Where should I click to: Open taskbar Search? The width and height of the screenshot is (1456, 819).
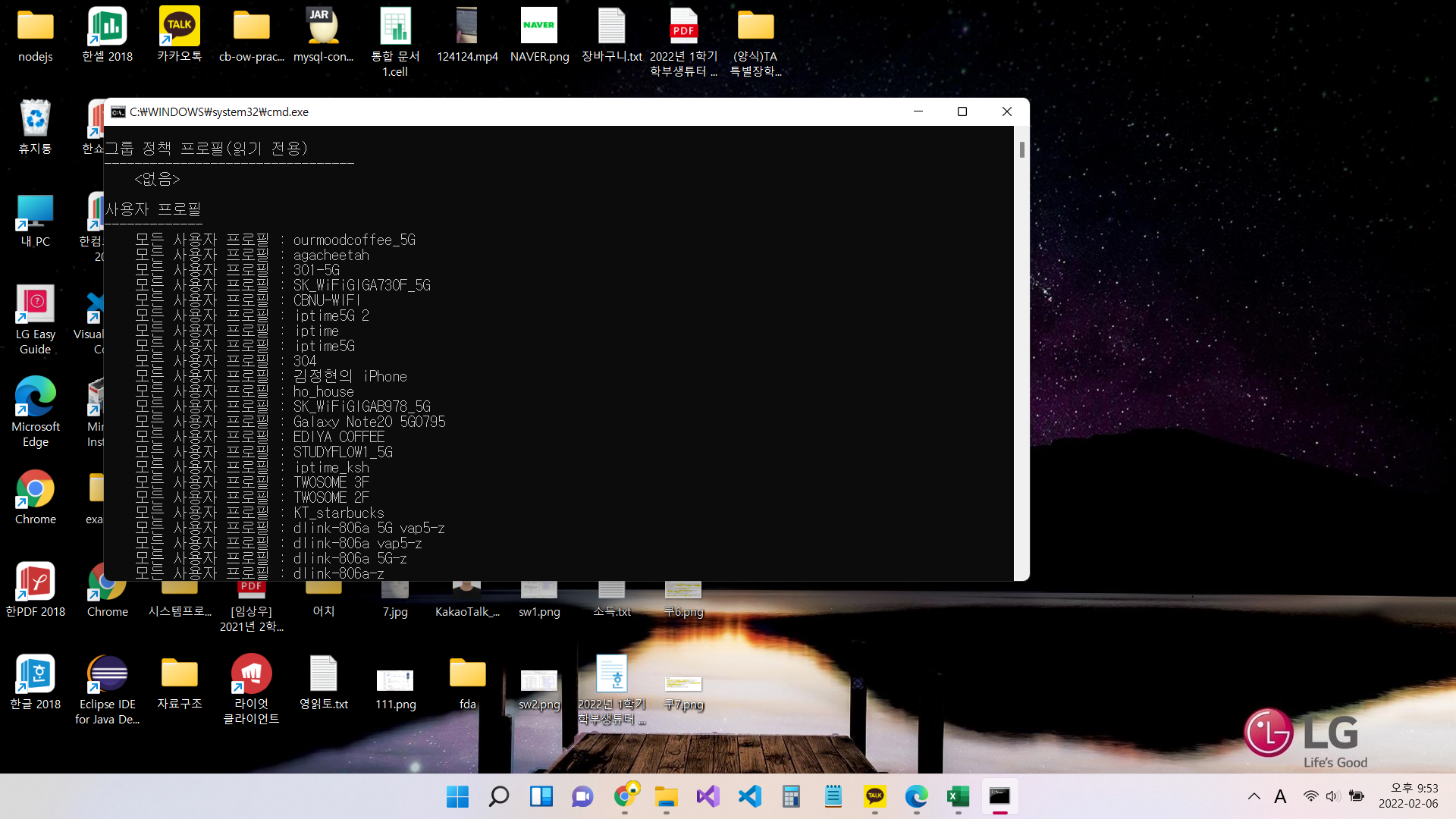pos(499,796)
